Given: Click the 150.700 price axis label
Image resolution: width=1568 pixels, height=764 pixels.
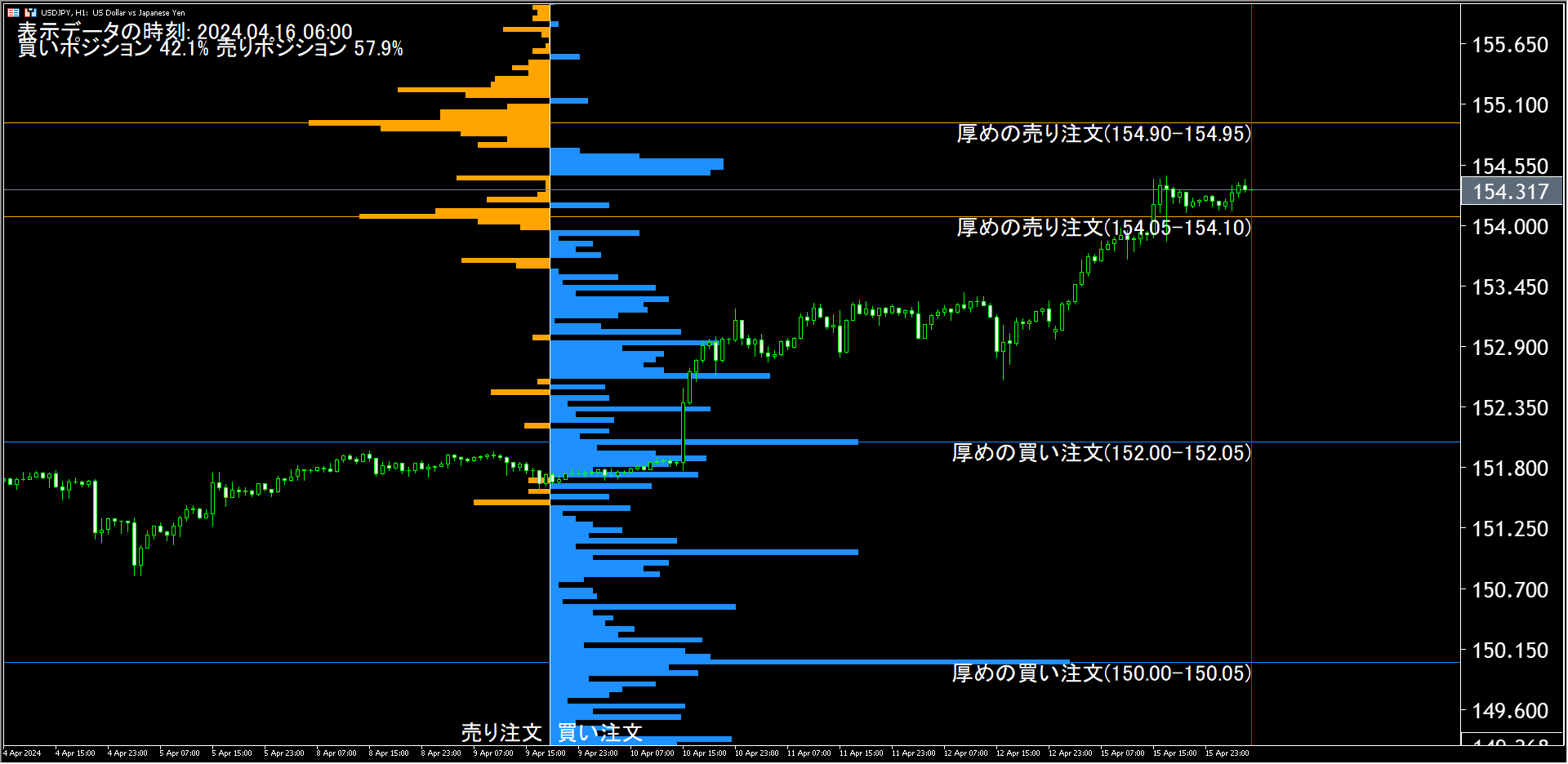Looking at the screenshot, I should coord(1510,590).
